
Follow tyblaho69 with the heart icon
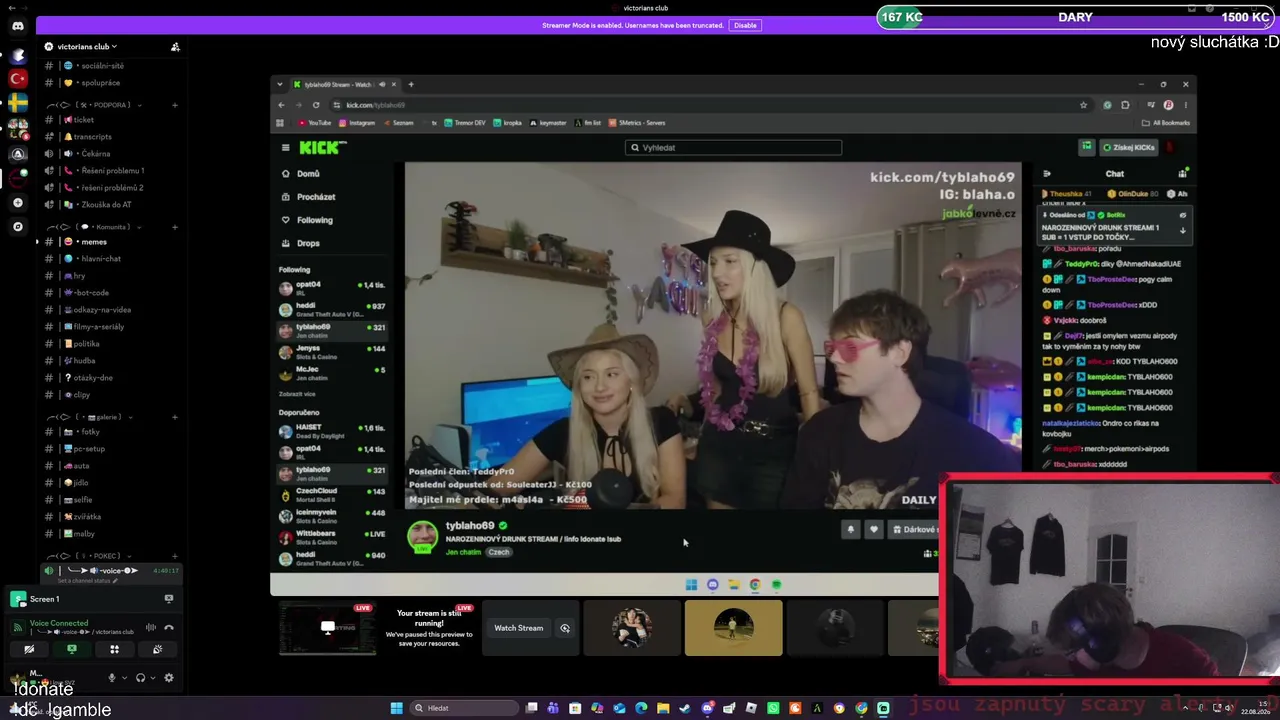873,530
